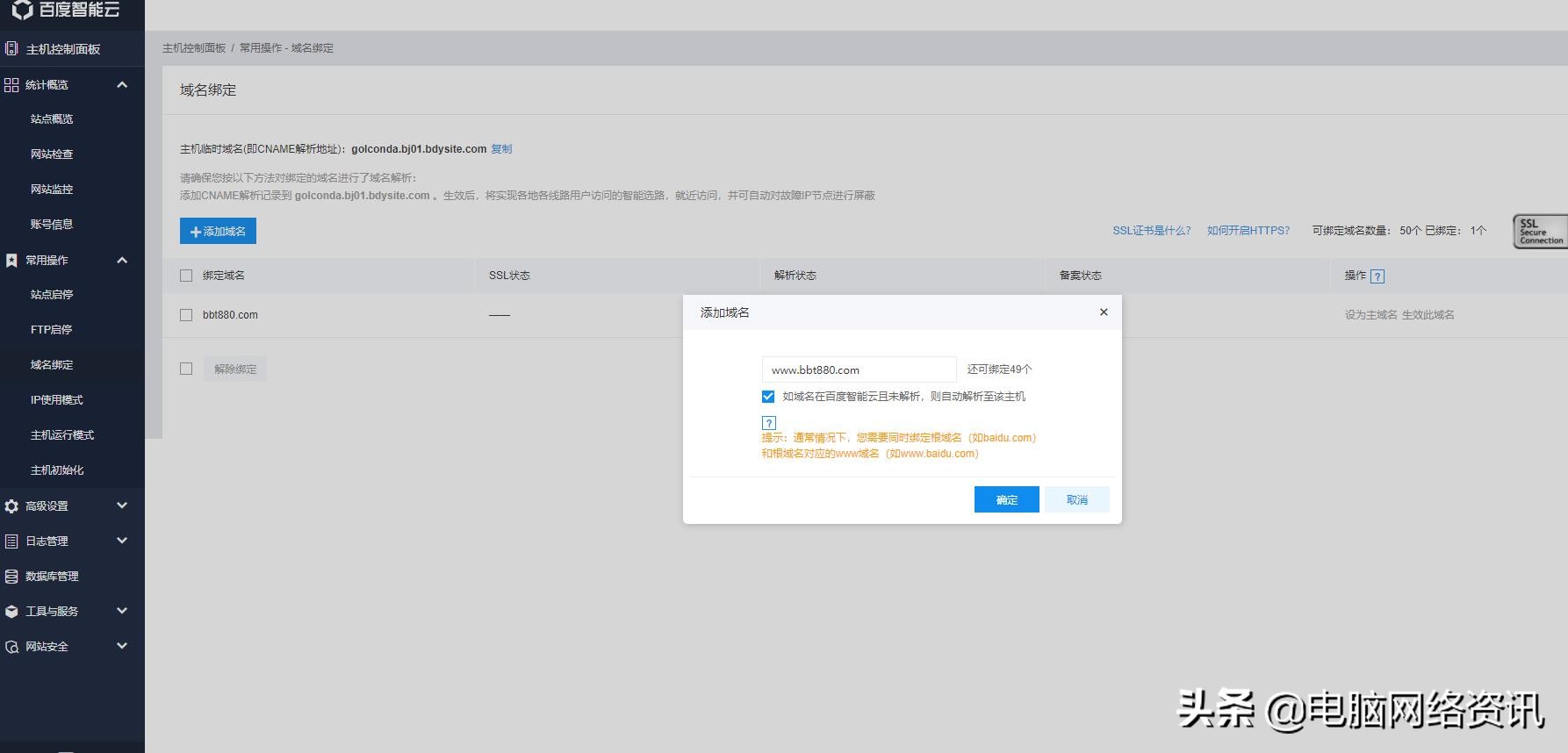1568x753 pixels.
Task: Click the help icon beside 操作 column
Action: click(x=1377, y=276)
